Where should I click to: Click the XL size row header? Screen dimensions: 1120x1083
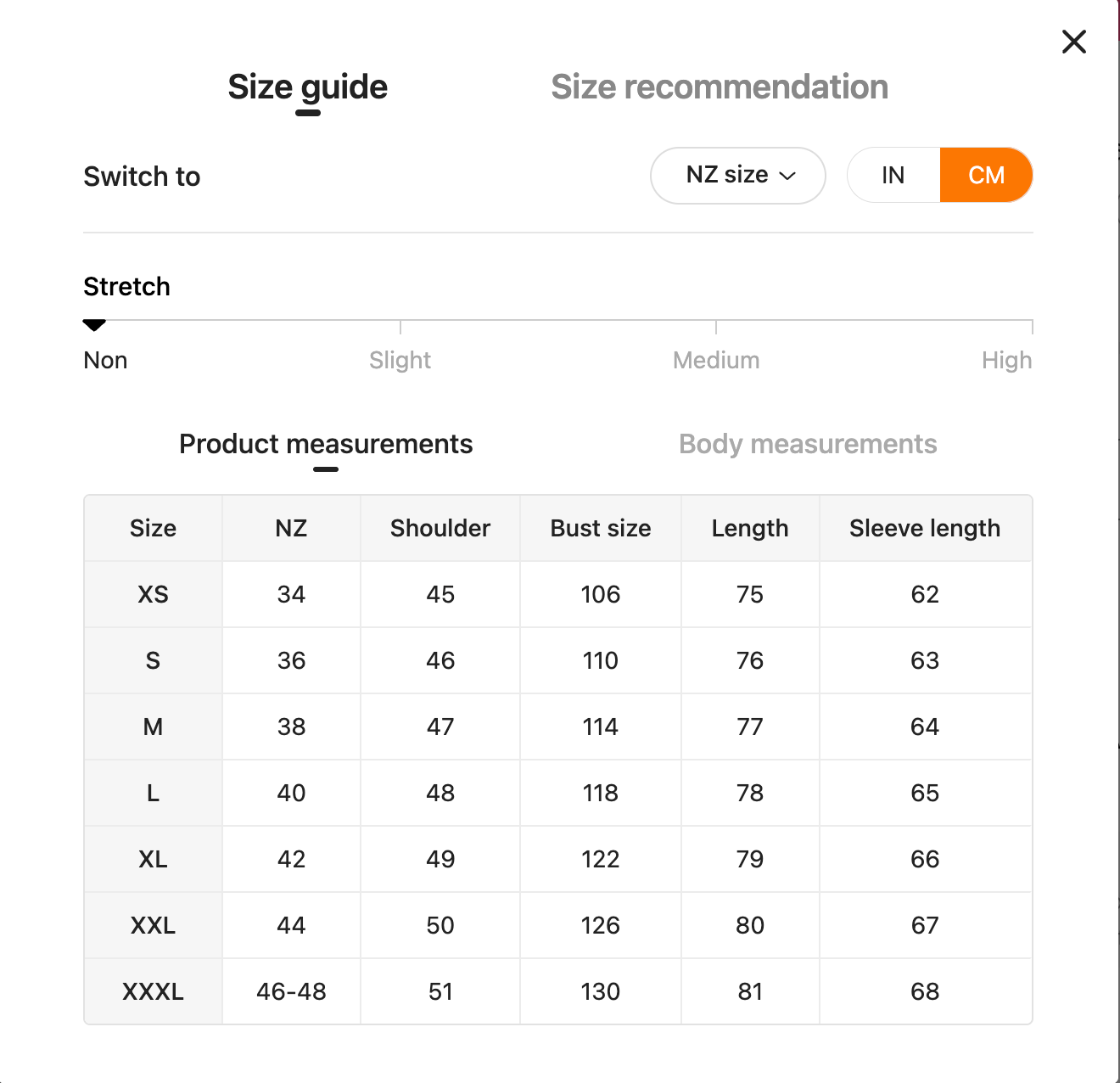(x=153, y=859)
